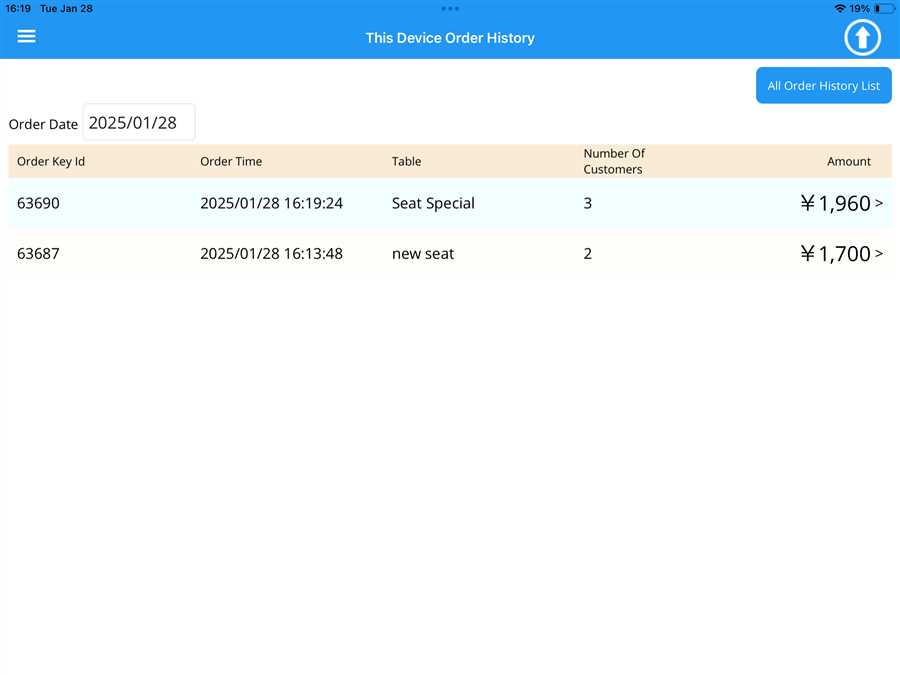Select the Order Date field
The image size is (900, 675).
click(139, 123)
